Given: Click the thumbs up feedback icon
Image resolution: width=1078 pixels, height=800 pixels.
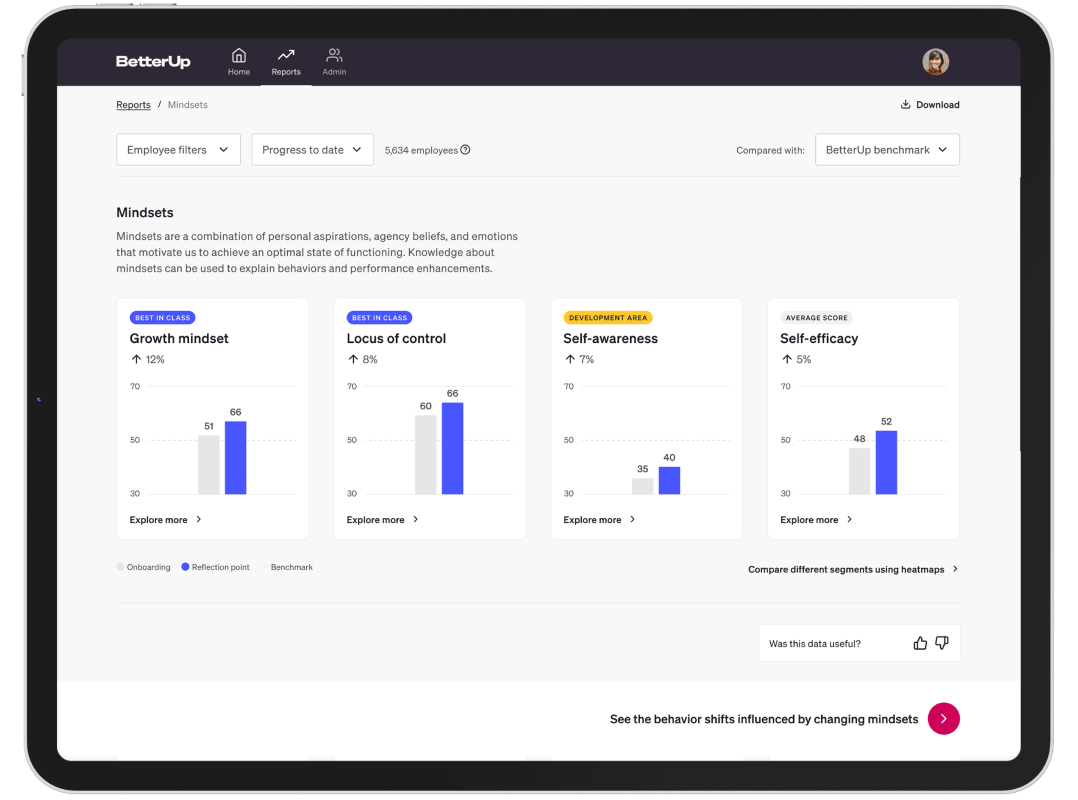Looking at the screenshot, I should pyautogui.click(x=920, y=643).
